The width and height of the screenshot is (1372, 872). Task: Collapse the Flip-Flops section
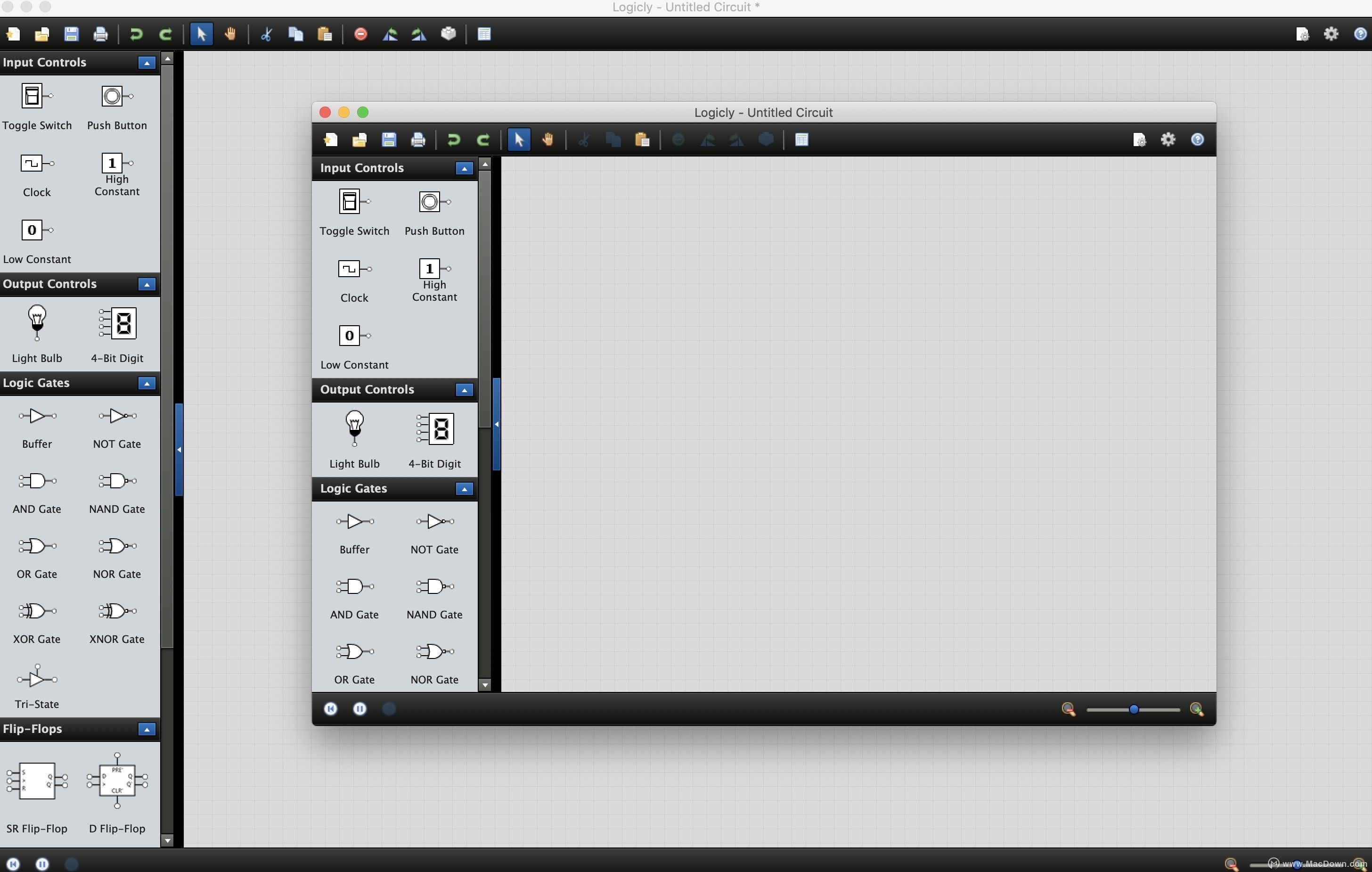tap(147, 729)
